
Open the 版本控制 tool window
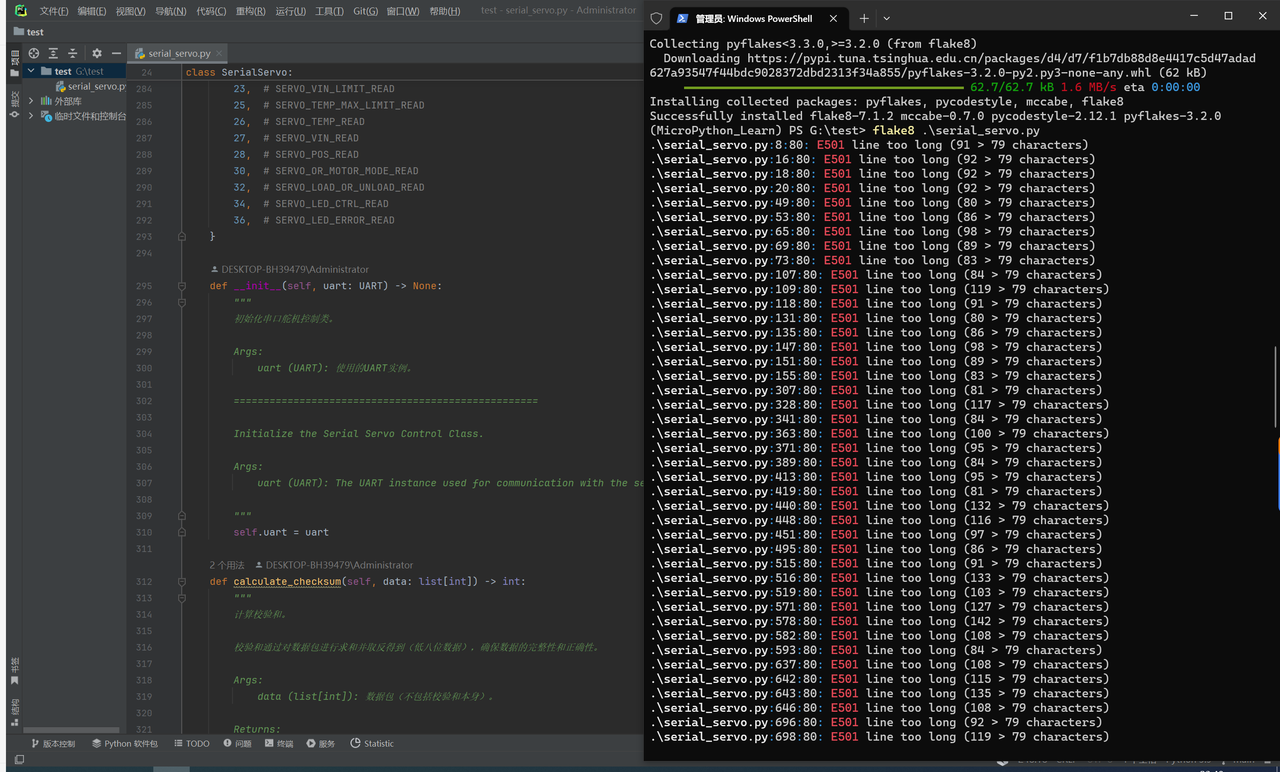click(x=53, y=744)
